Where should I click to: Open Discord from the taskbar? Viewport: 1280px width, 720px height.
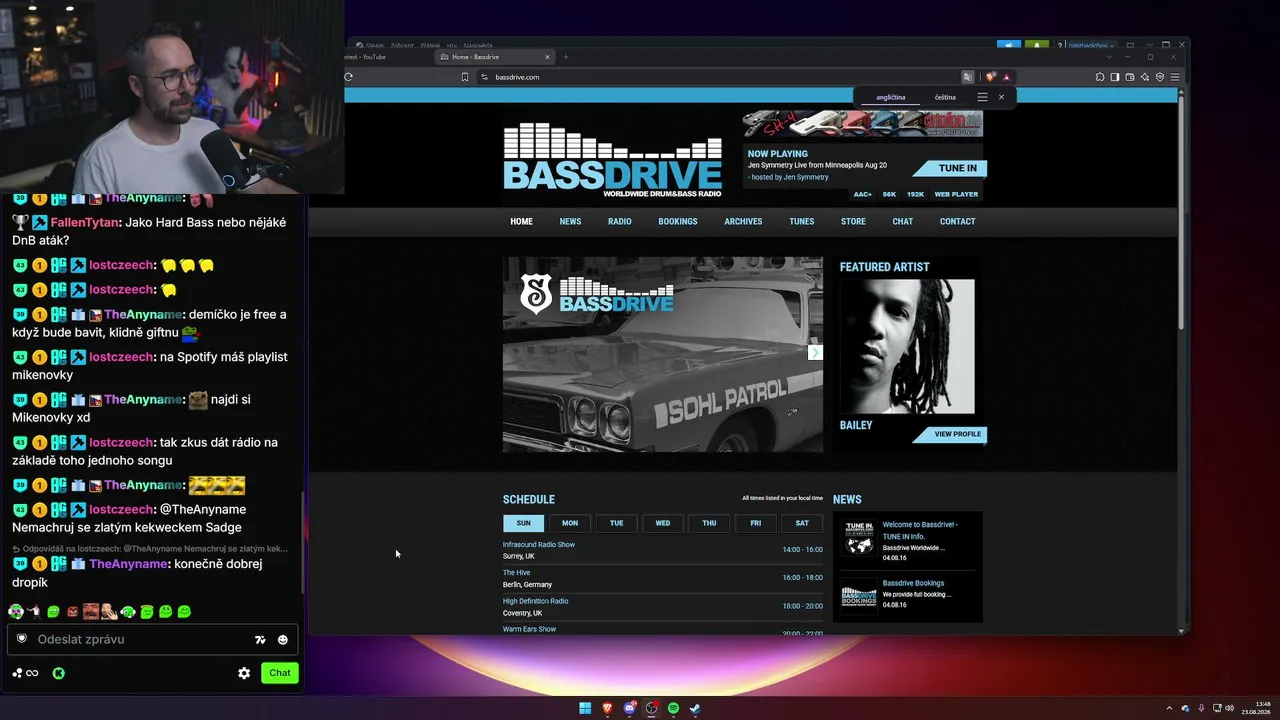[x=629, y=708]
